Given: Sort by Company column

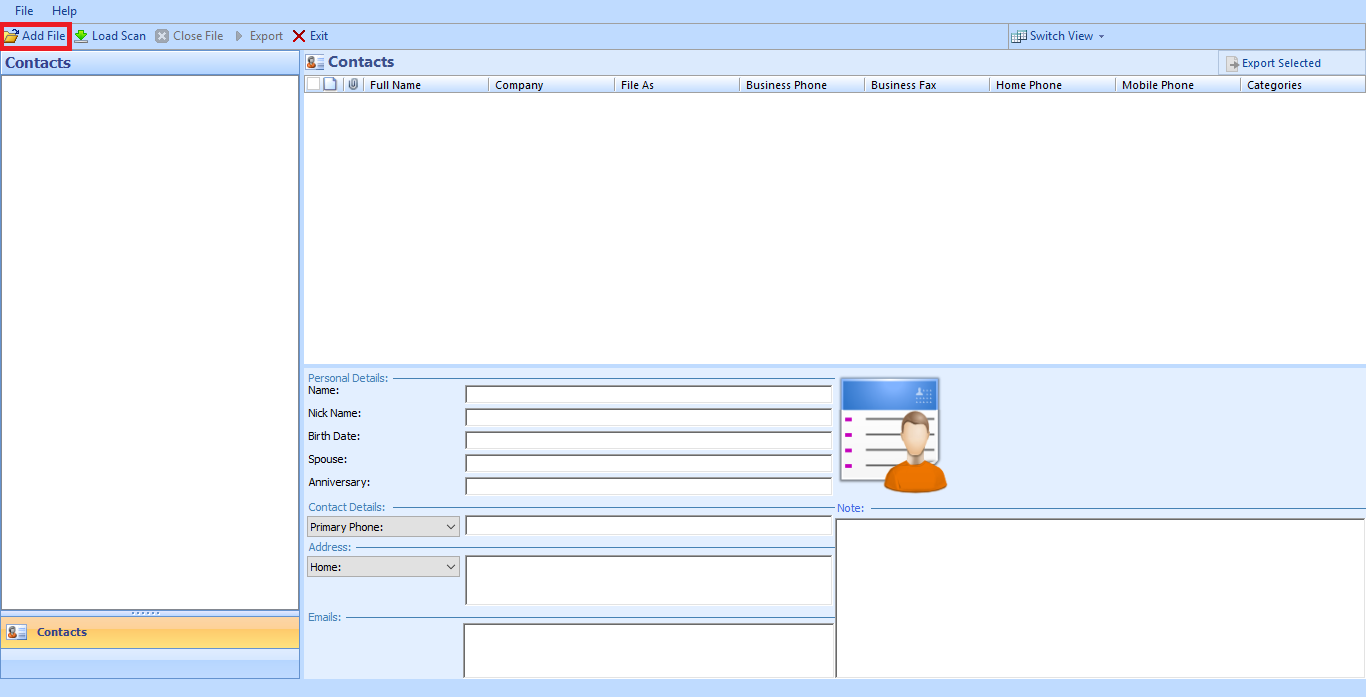Looking at the screenshot, I should click(552, 85).
